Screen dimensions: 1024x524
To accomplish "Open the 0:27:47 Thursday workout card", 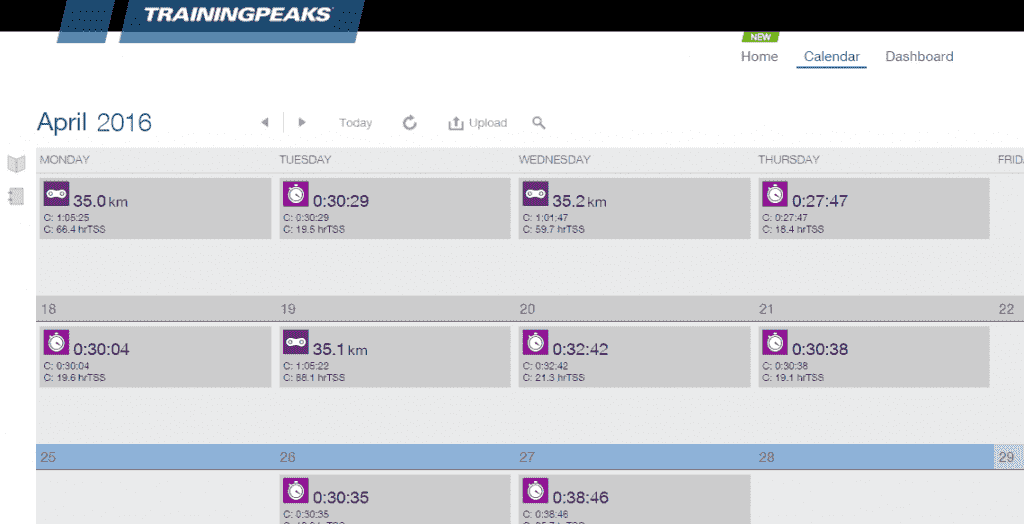I will point(874,209).
